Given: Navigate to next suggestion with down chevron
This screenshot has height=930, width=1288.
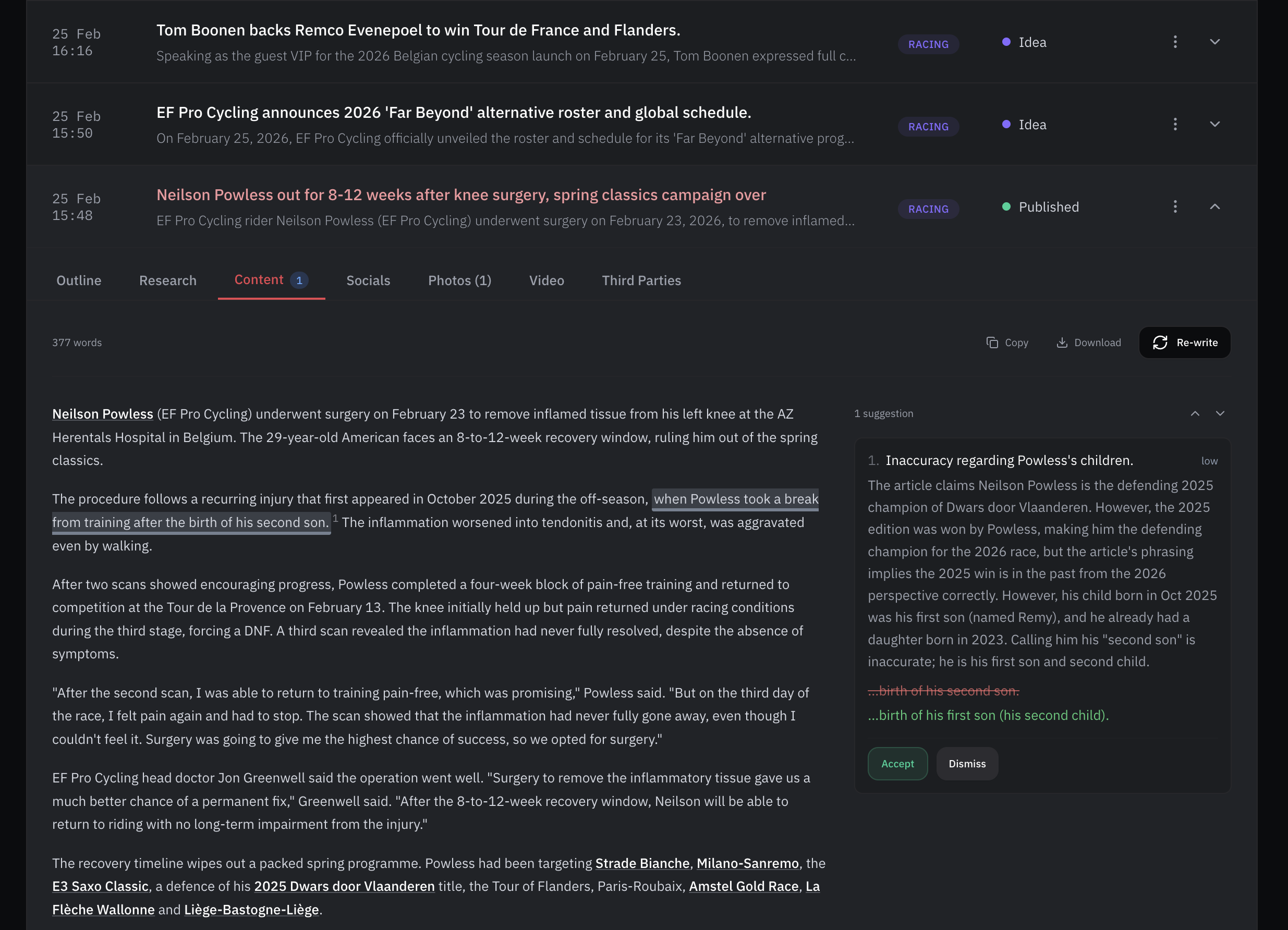Looking at the screenshot, I should (1220, 413).
